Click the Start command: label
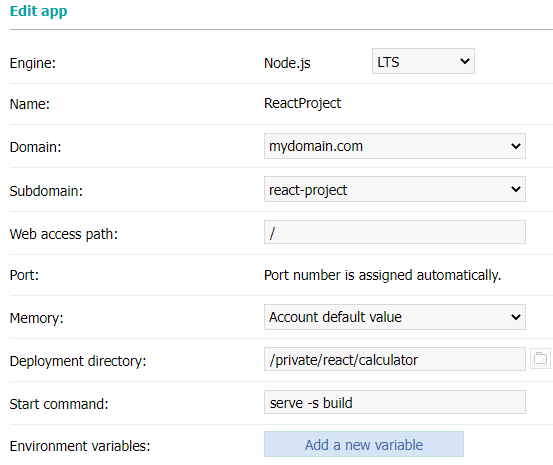The height and width of the screenshot is (465, 553). [59, 404]
